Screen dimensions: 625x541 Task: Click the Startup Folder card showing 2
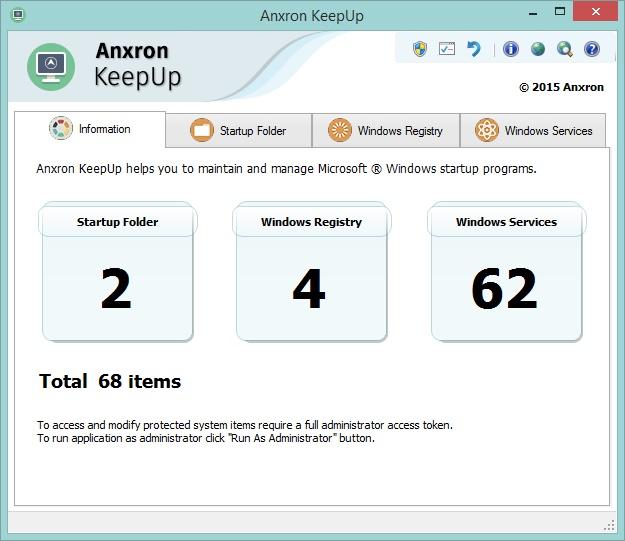click(x=118, y=271)
